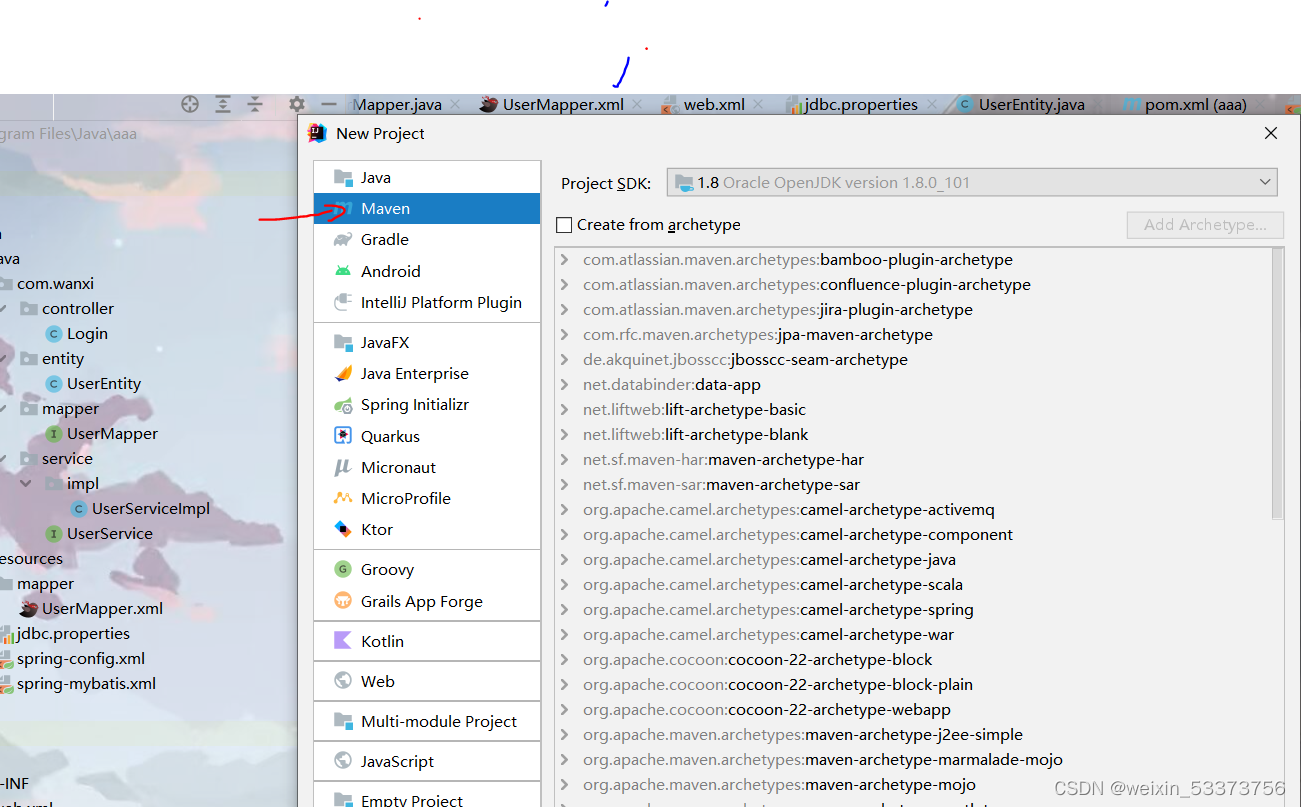
Task: Click the Gradle elephant icon
Action: [x=343, y=240]
